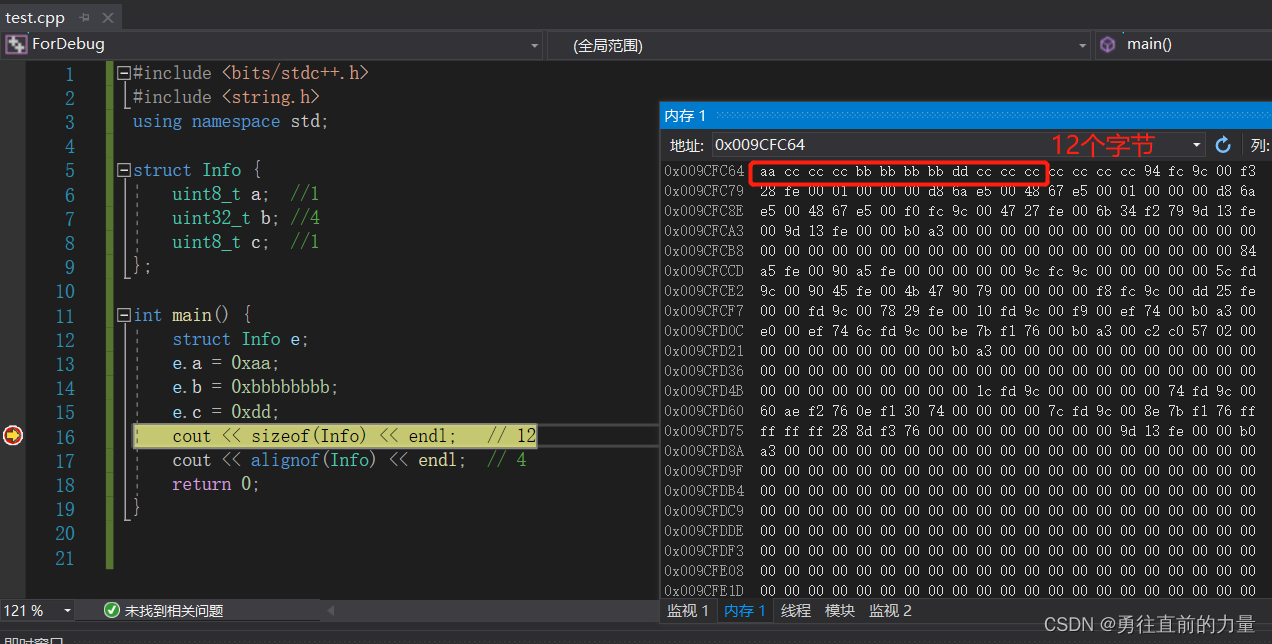Viewport: 1272px width, 644px height.
Task: Click memory row address 0x009CFD4B
Action: coord(704,391)
